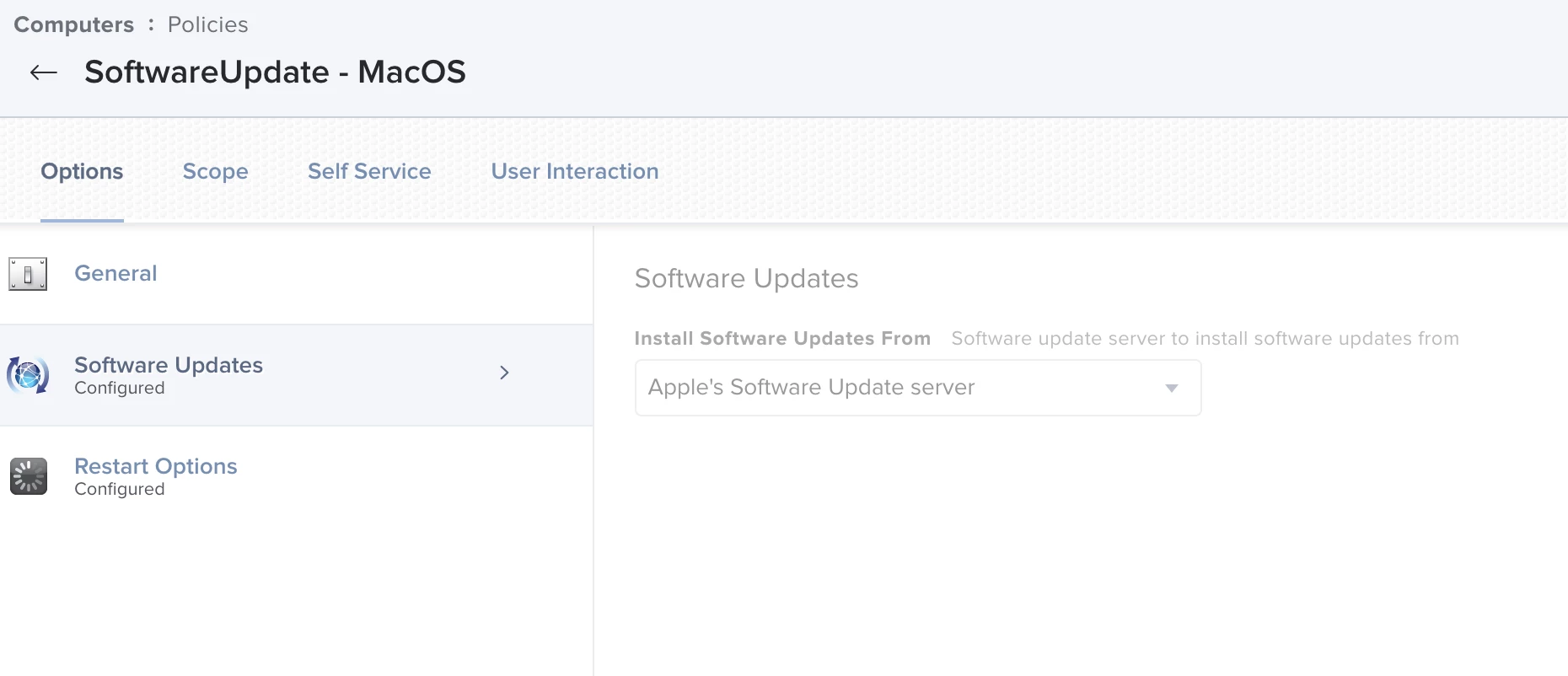
Task: Open the Install Software Updates From dropdown
Action: tap(917, 388)
